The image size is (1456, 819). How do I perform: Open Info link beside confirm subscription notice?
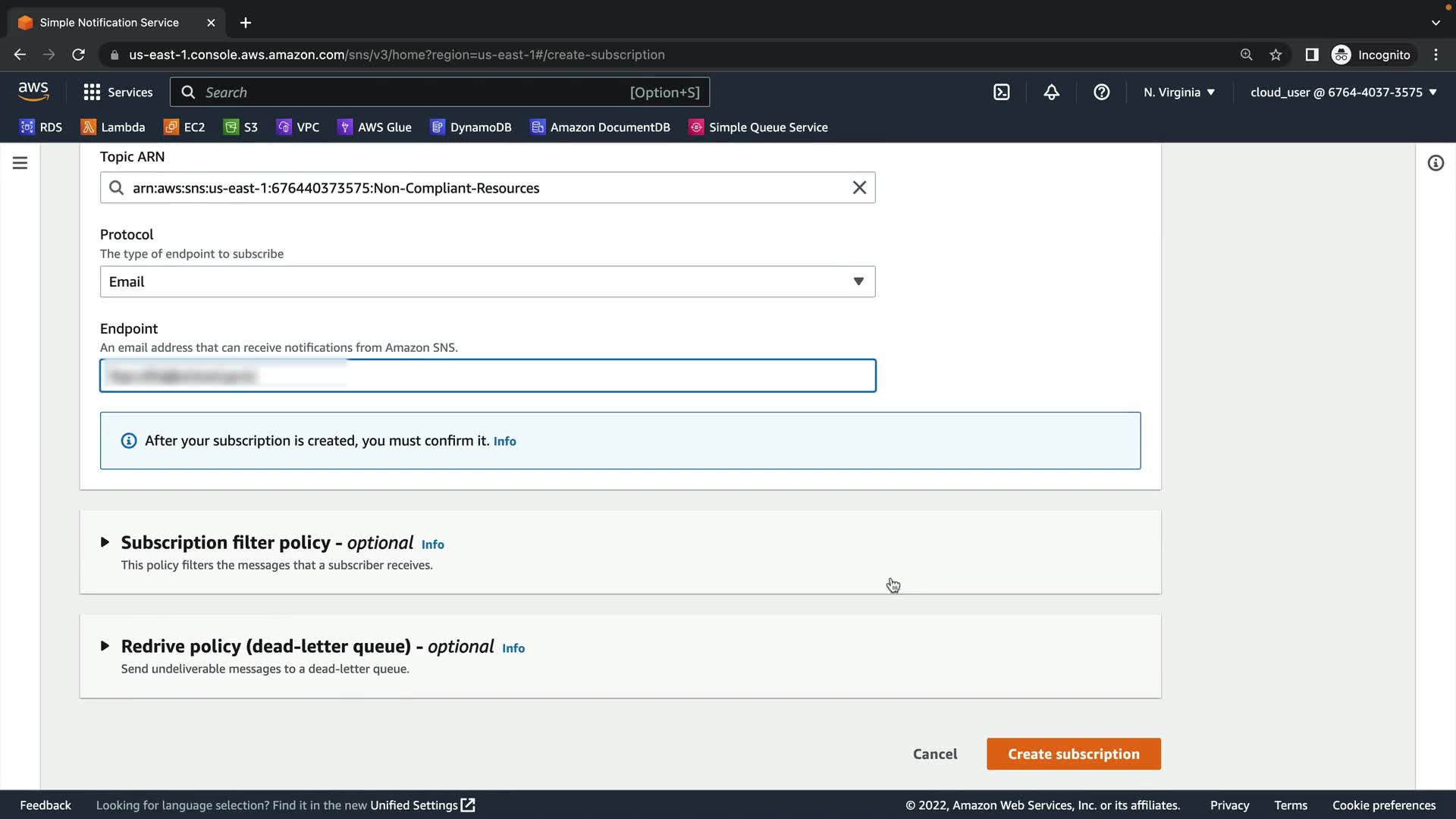(x=504, y=441)
